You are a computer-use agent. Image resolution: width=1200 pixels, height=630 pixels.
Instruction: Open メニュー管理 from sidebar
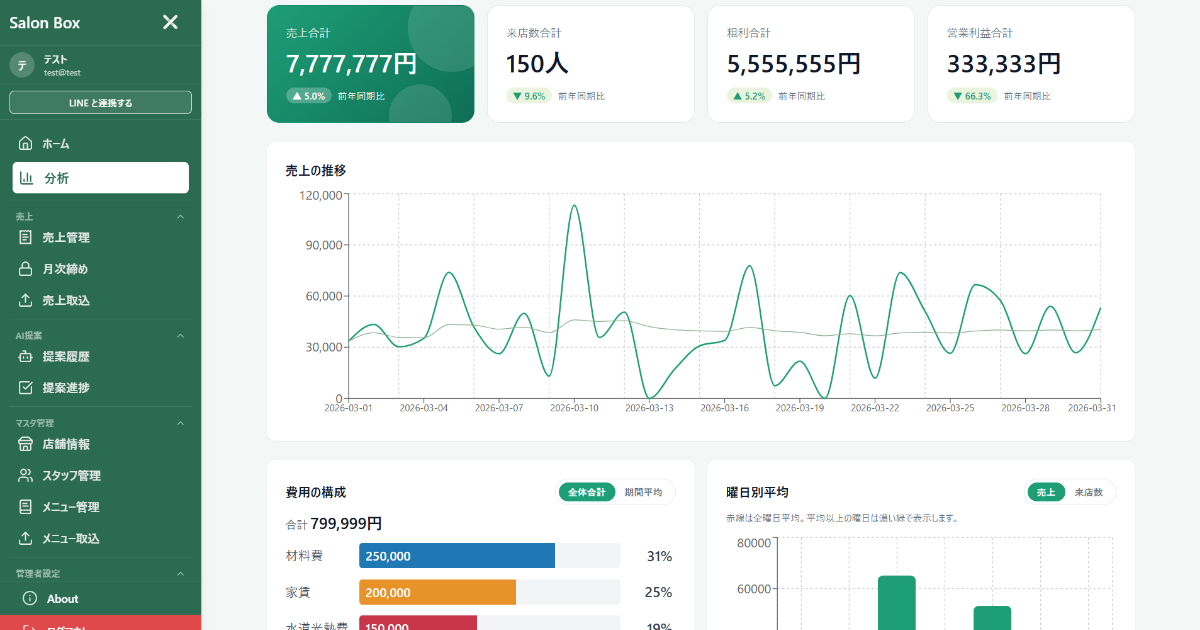(x=70, y=507)
